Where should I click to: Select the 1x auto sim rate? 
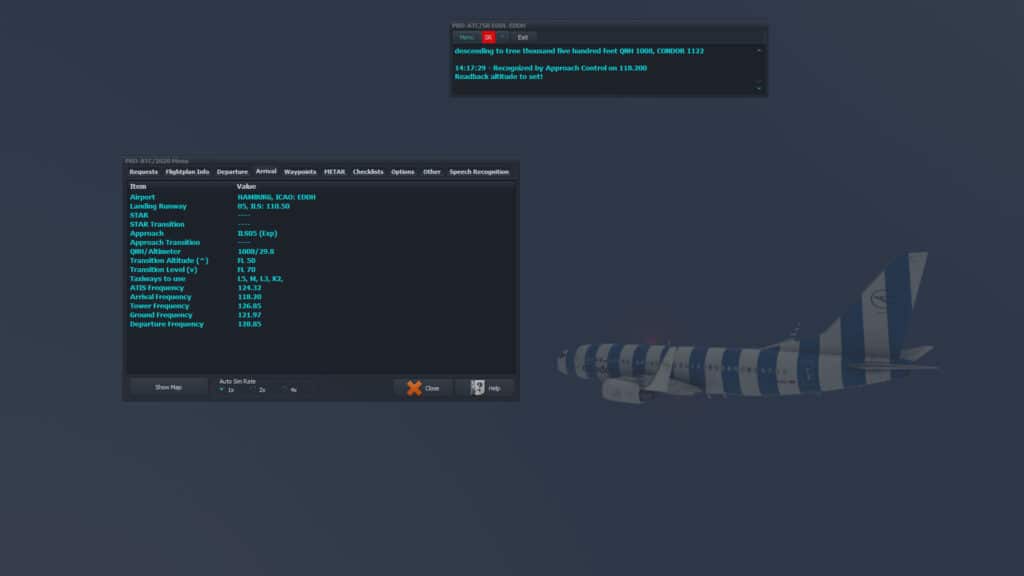pos(222,389)
